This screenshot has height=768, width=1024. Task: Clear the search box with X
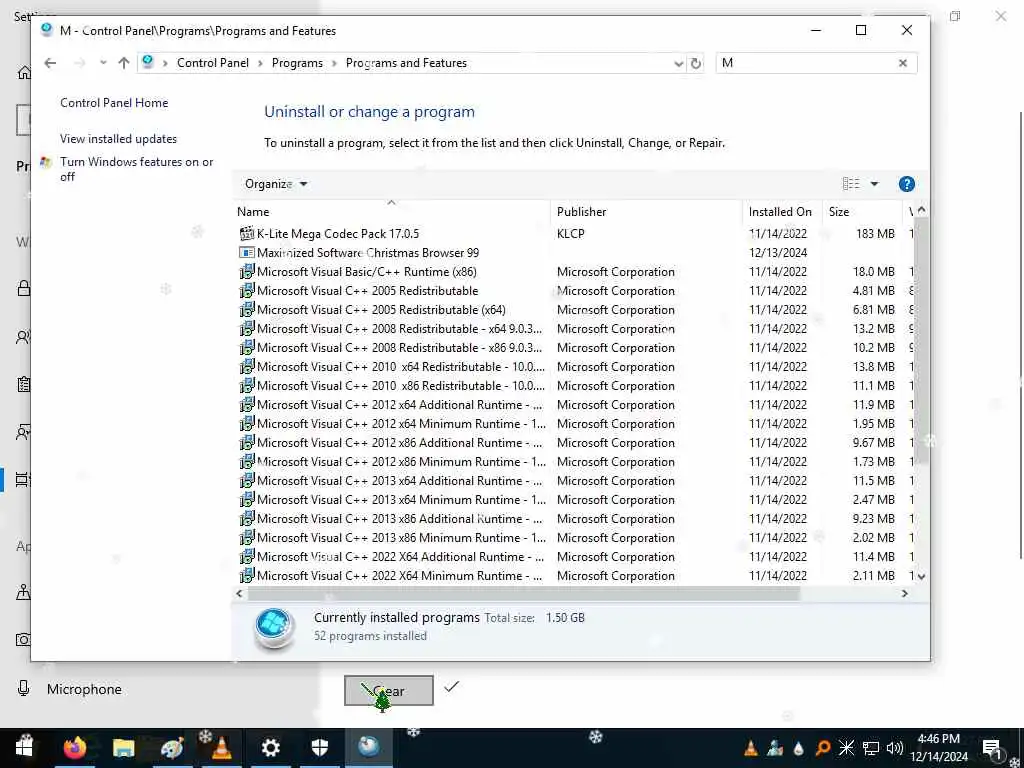(x=903, y=63)
